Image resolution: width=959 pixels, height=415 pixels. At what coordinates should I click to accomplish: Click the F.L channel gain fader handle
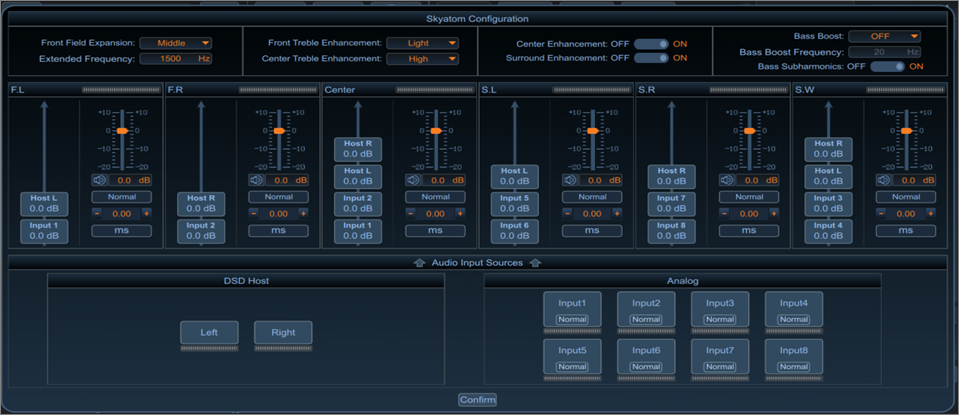coord(122,131)
